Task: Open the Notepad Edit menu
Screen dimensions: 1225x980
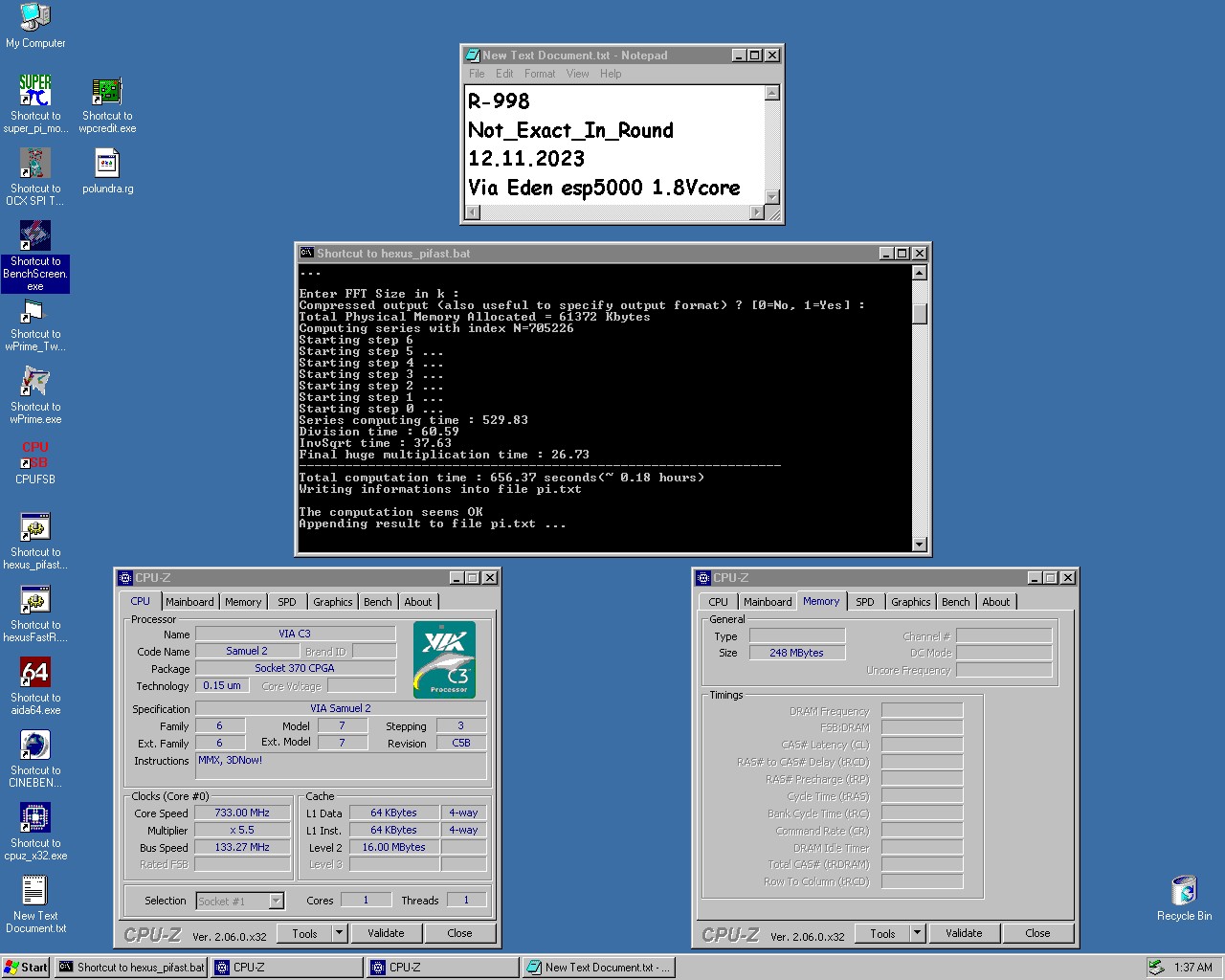Action: click(504, 74)
